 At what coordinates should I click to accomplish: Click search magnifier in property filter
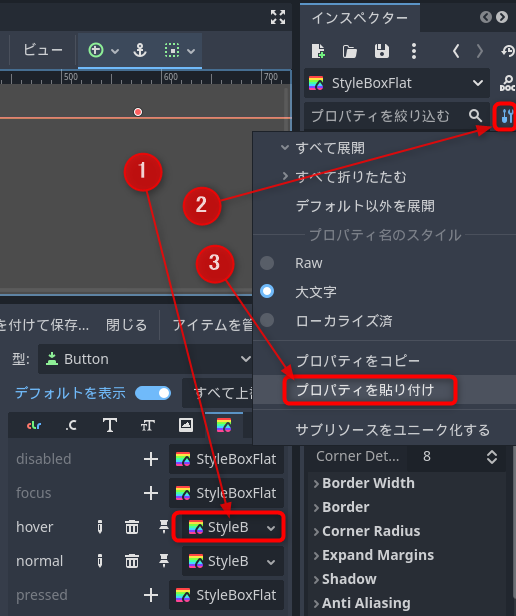(x=476, y=116)
